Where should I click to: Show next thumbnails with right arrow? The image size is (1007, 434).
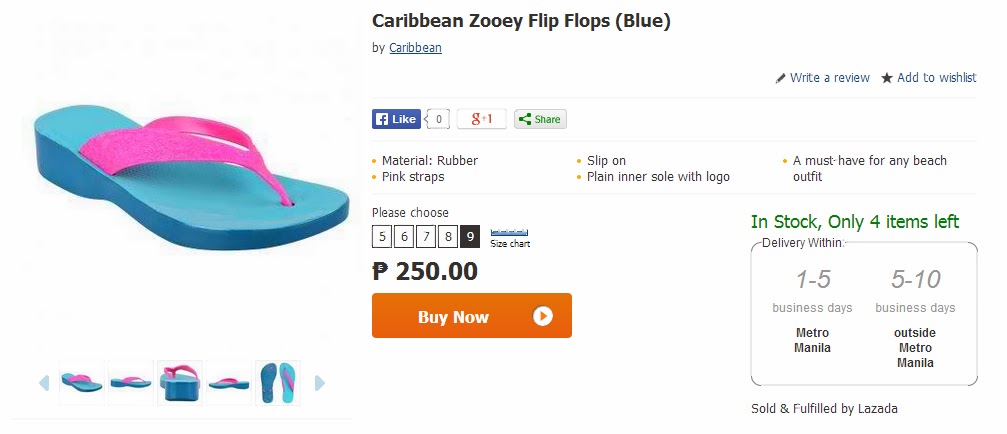pyautogui.click(x=320, y=383)
